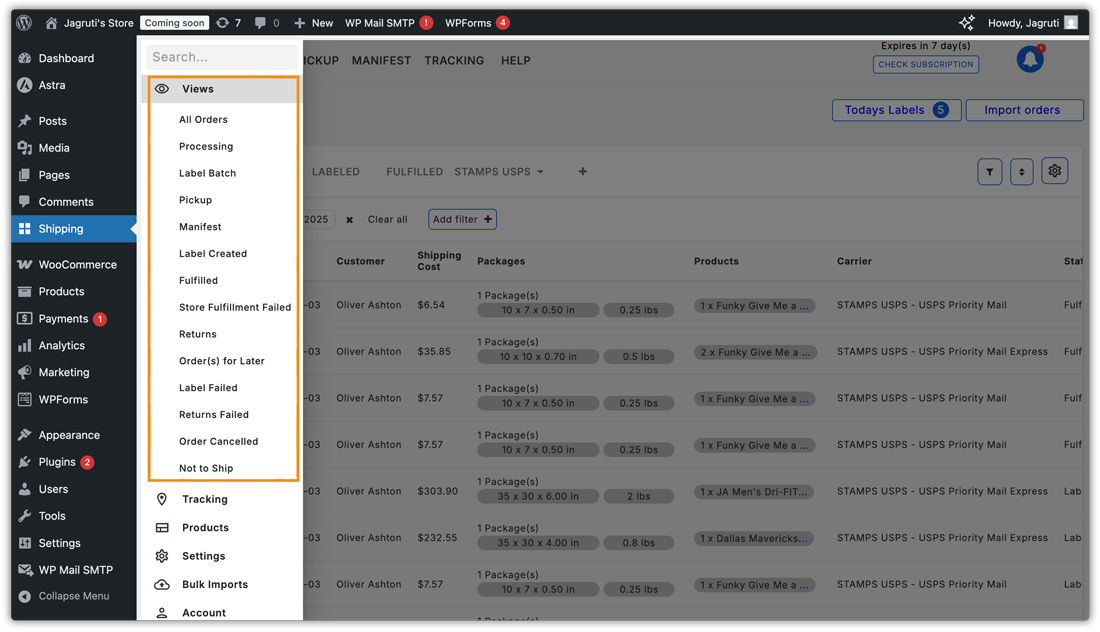Click the Marketing megaphone icon
The height and width of the screenshot is (632, 1100).
(25, 372)
